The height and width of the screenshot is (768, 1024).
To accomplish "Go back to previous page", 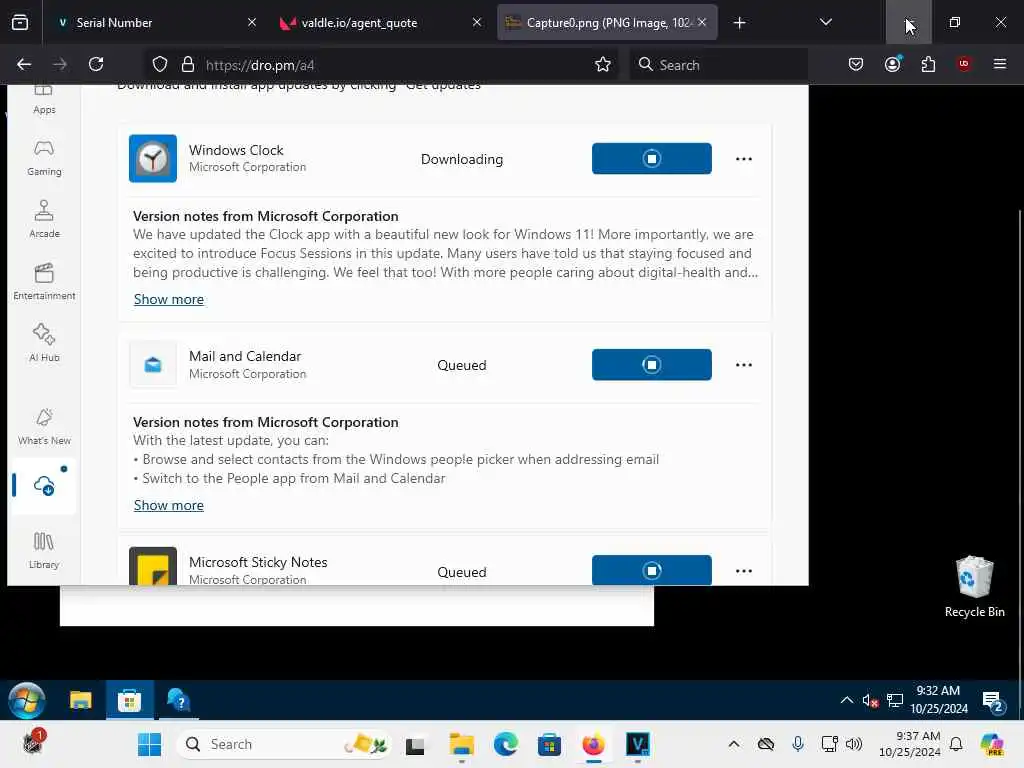I will click(x=24, y=64).
